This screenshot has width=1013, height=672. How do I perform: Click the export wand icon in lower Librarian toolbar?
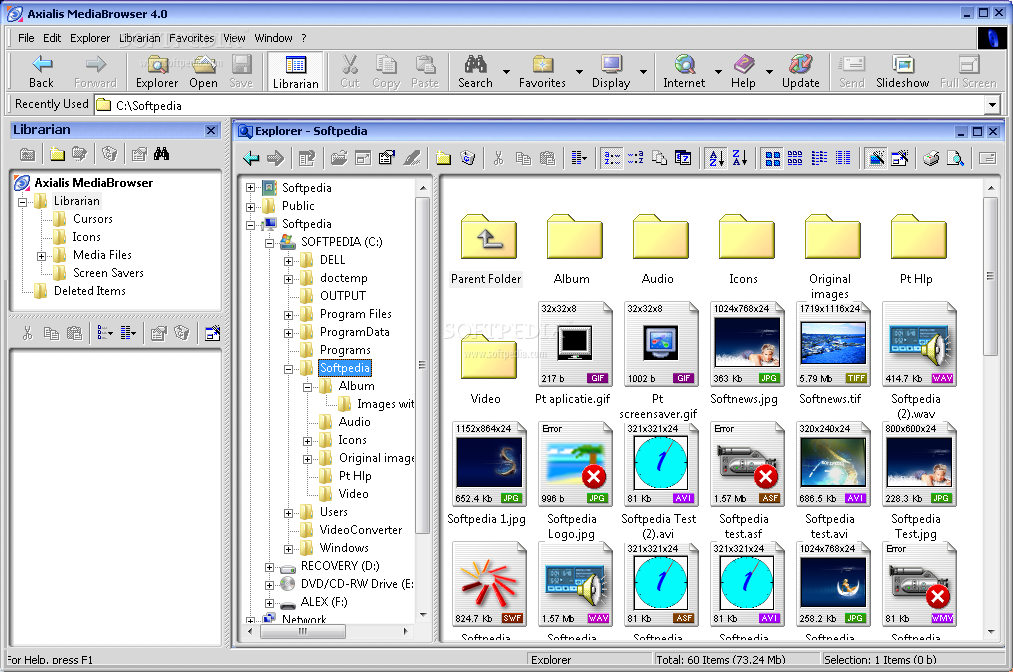[x=212, y=333]
